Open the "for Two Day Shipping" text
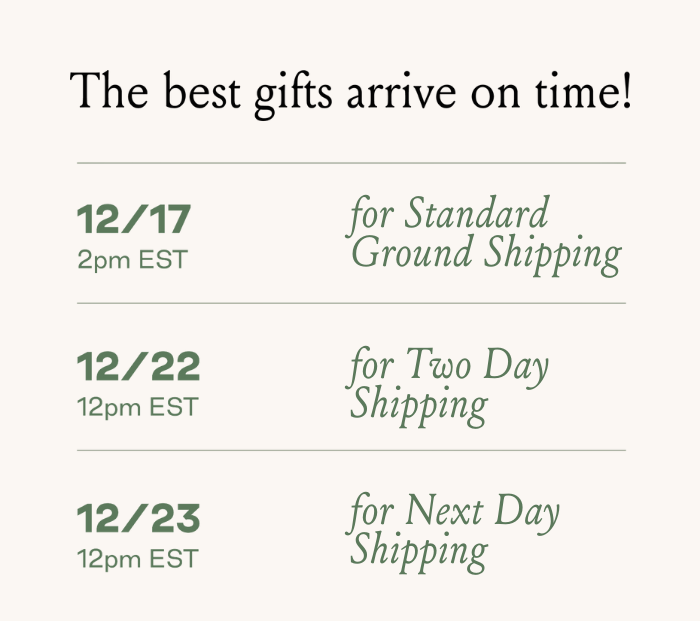The image size is (700, 621). [x=449, y=385]
